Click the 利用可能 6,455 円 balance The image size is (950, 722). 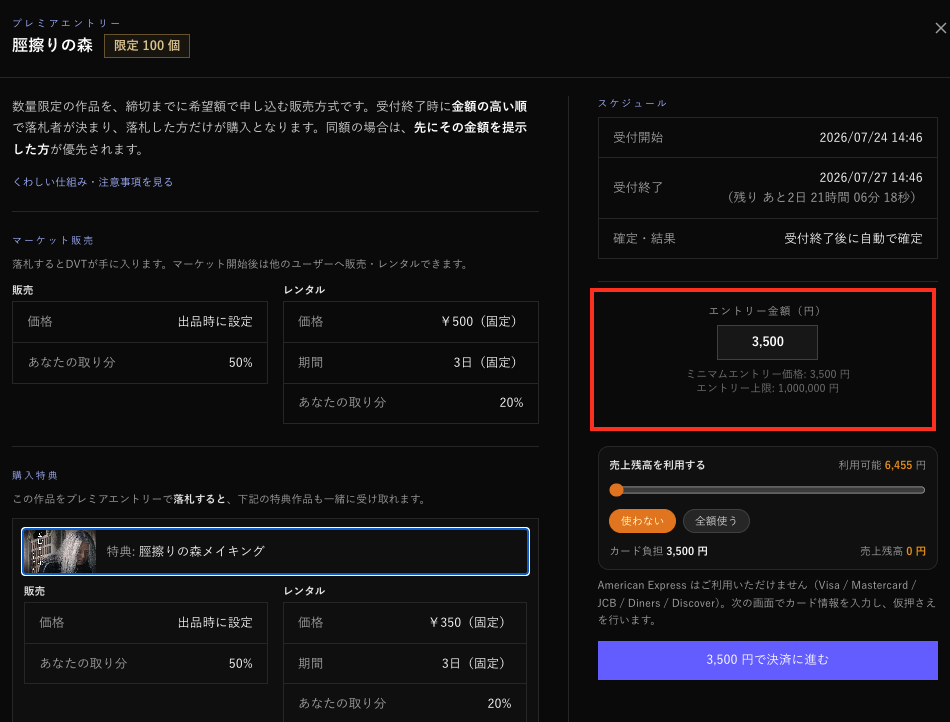point(882,465)
